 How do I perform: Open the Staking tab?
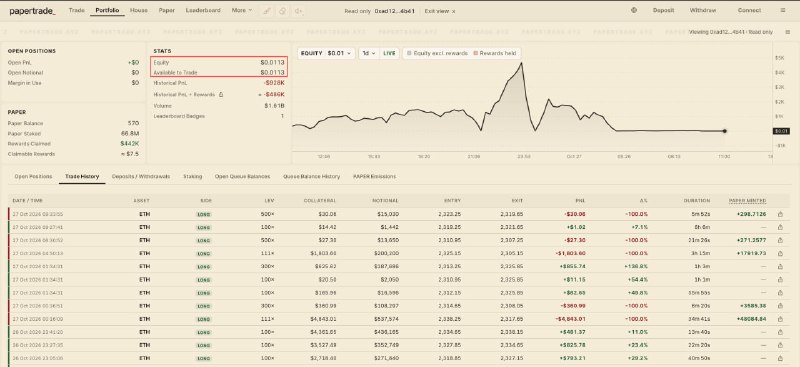(x=193, y=177)
